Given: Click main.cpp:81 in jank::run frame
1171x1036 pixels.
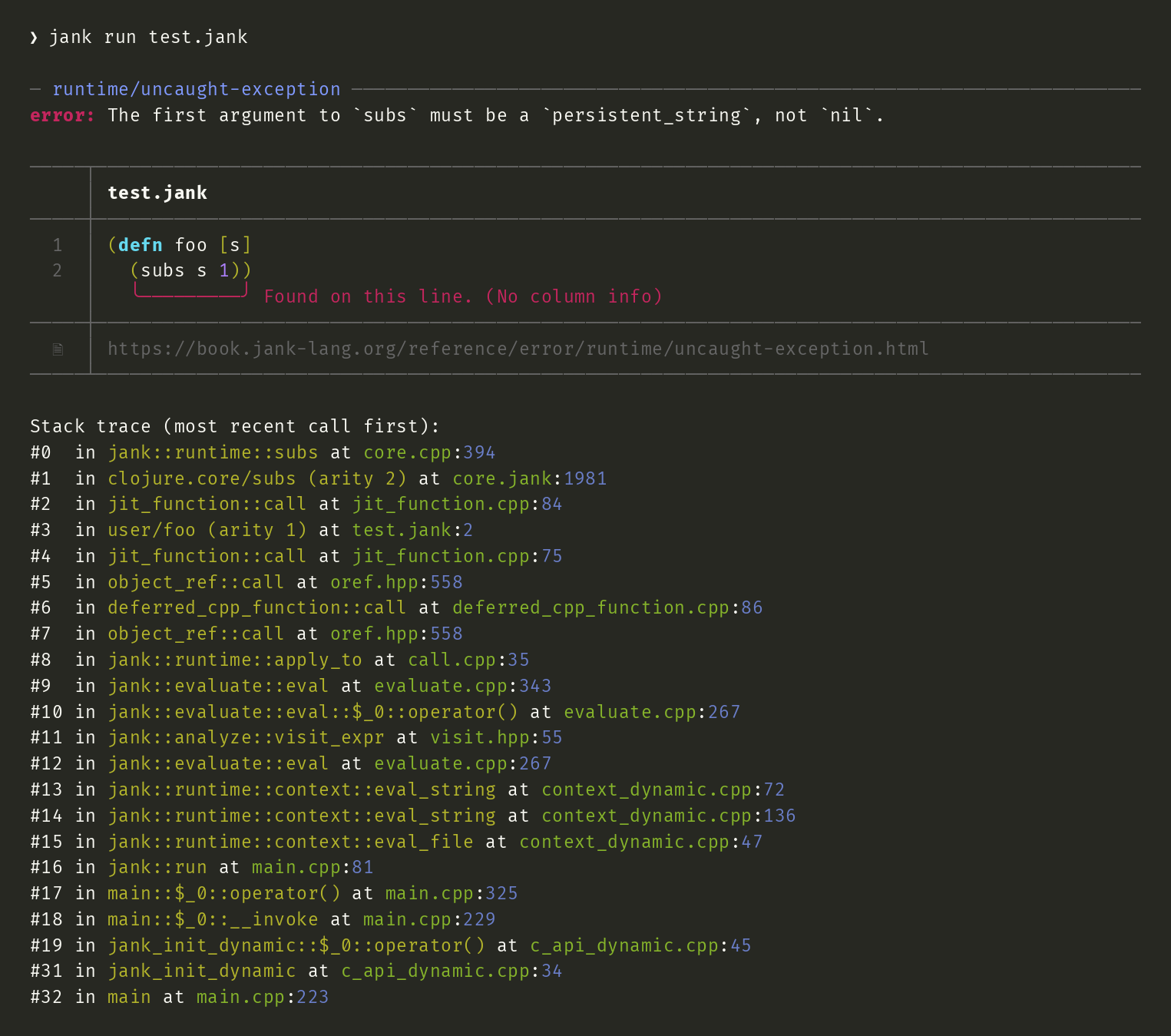Looking at the screenshot, I should tap(313, 867).
